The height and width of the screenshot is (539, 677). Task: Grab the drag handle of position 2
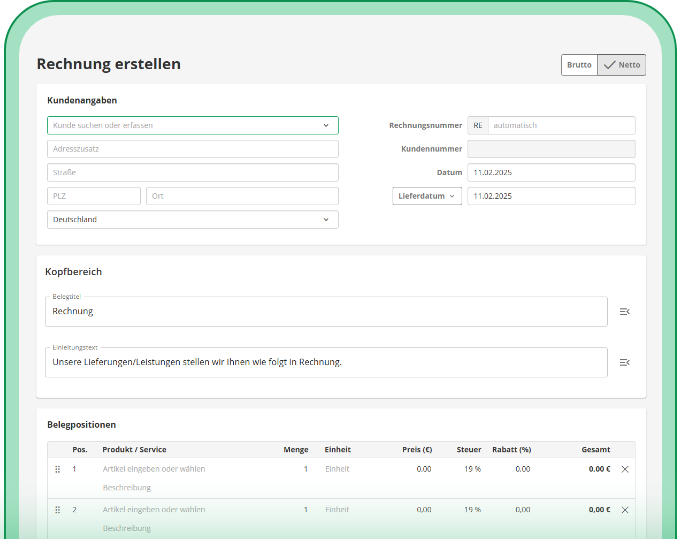click(x=57, y=510)
